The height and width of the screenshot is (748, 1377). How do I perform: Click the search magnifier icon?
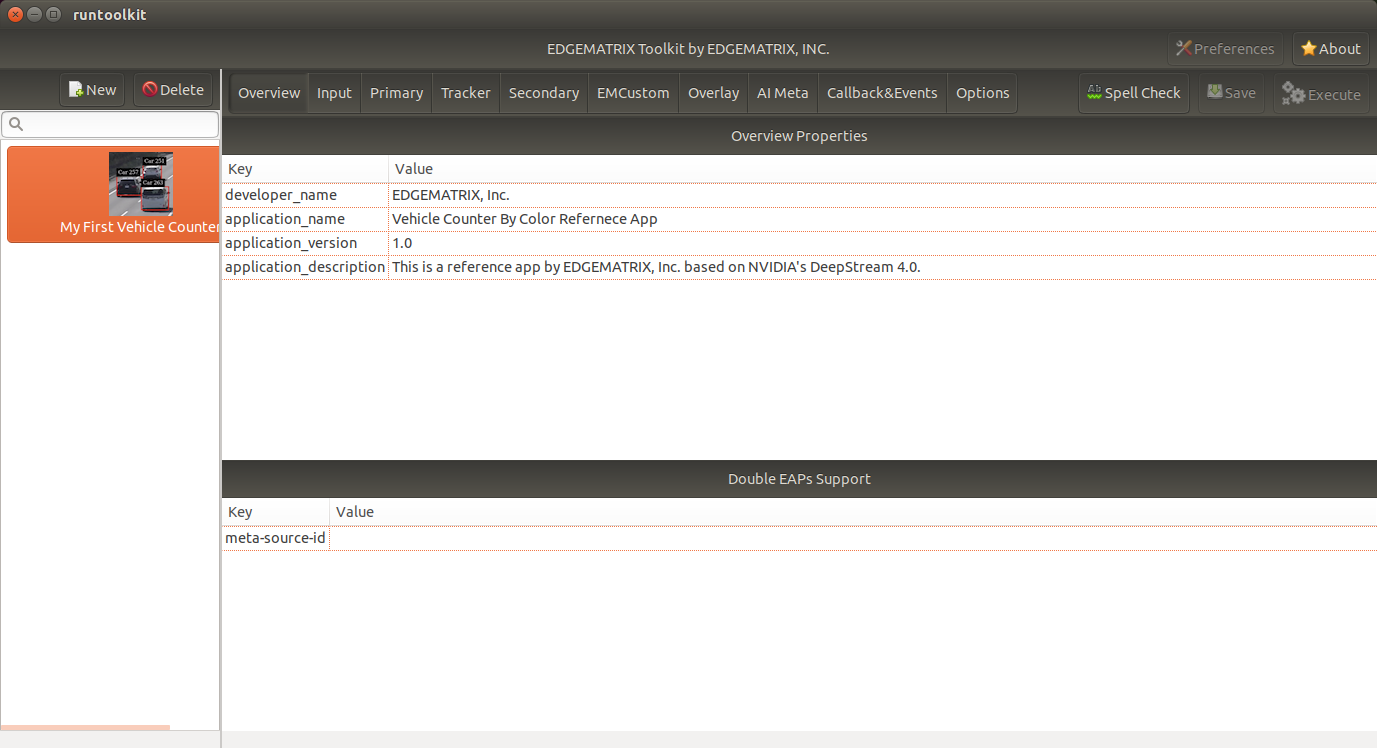click(16, 125)
